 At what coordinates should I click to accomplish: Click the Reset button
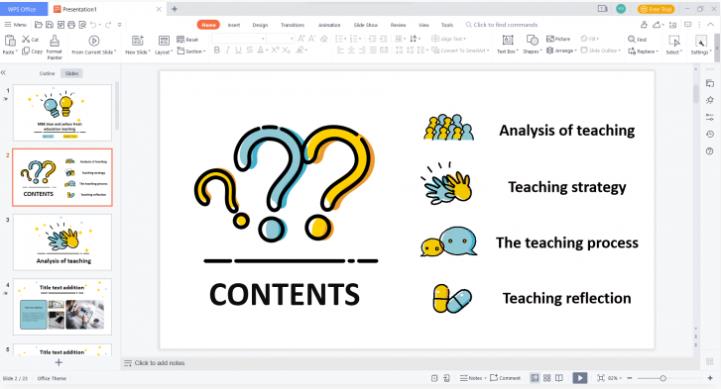pyautogui.click(x=187, y=40)
